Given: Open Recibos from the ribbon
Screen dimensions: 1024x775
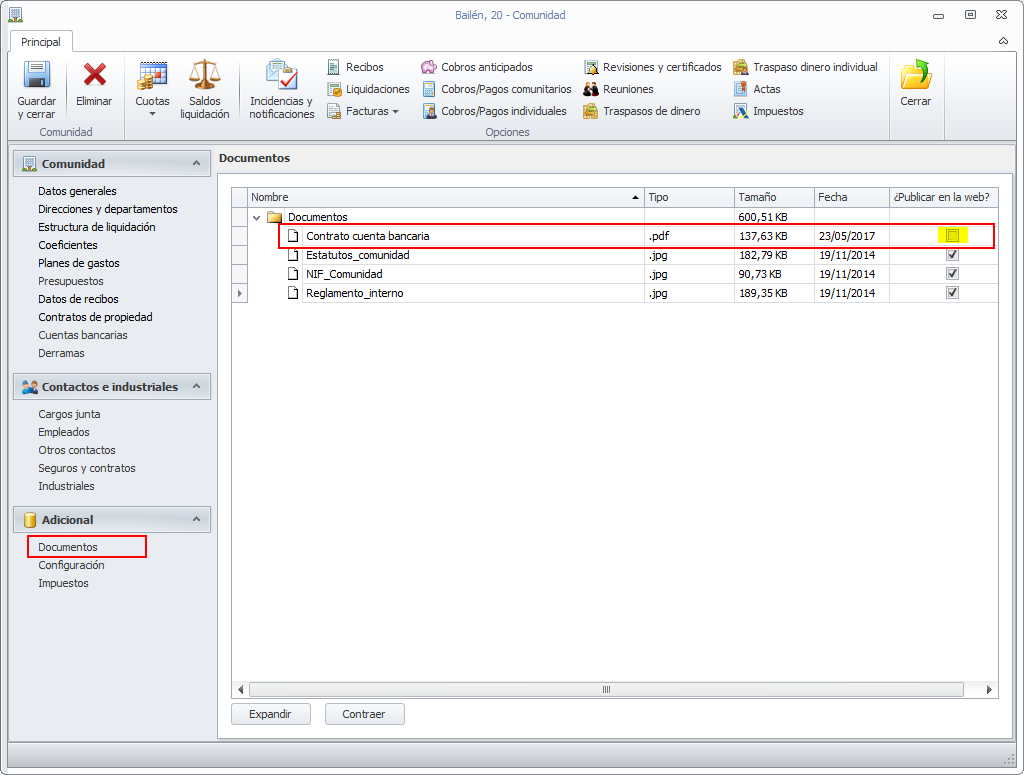Looking at the screenshot, I should (x=356, y=67).
